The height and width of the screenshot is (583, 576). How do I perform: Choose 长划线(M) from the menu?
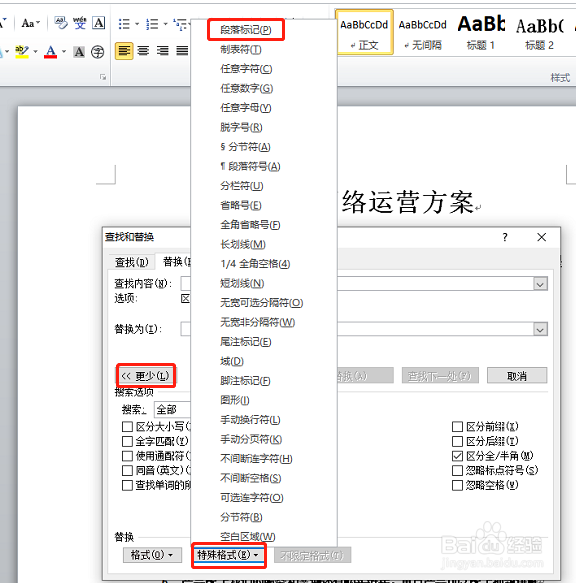pos(243,244)
